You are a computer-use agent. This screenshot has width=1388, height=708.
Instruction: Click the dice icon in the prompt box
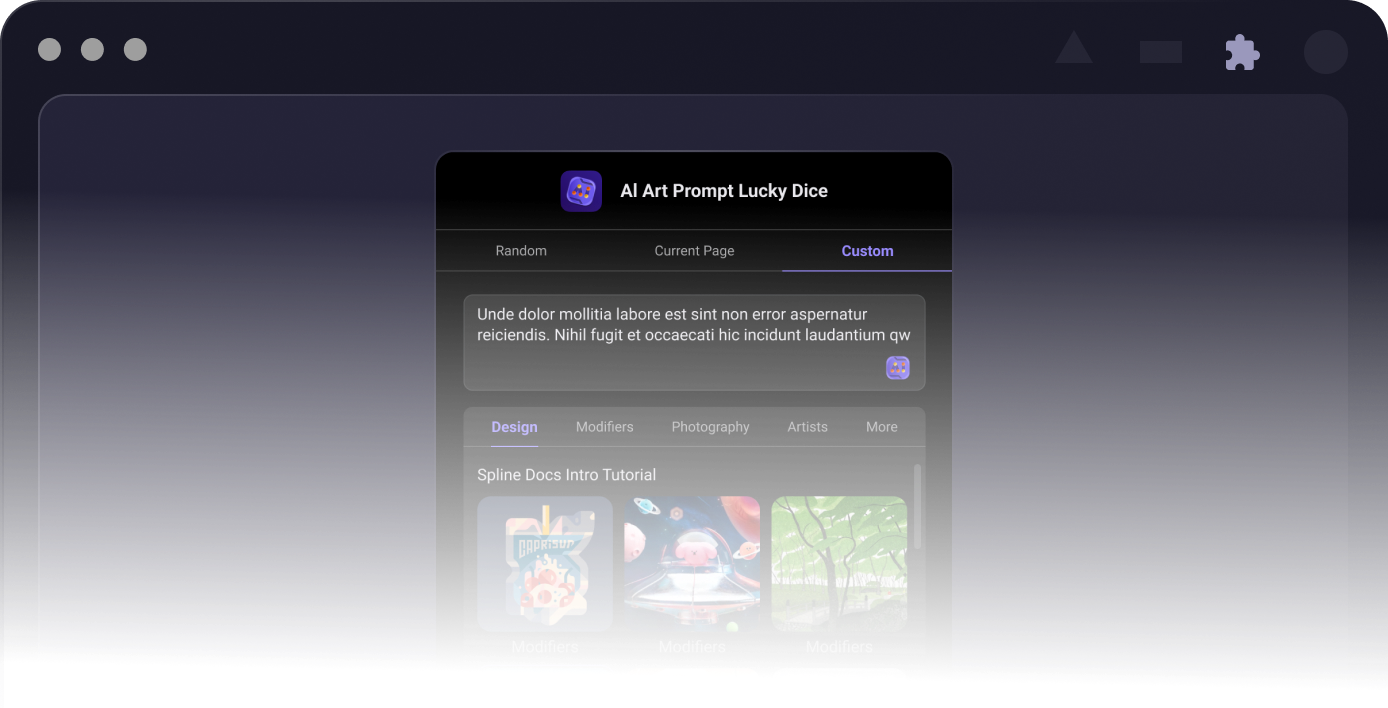coord(898,368)
